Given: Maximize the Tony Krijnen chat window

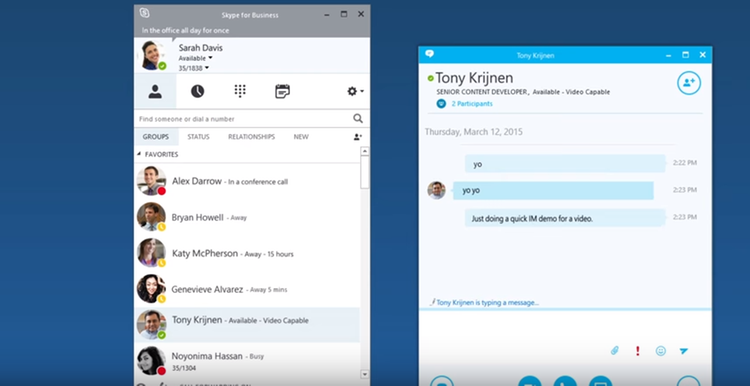Looking at the screenshot, I should [x=685, y=55].
